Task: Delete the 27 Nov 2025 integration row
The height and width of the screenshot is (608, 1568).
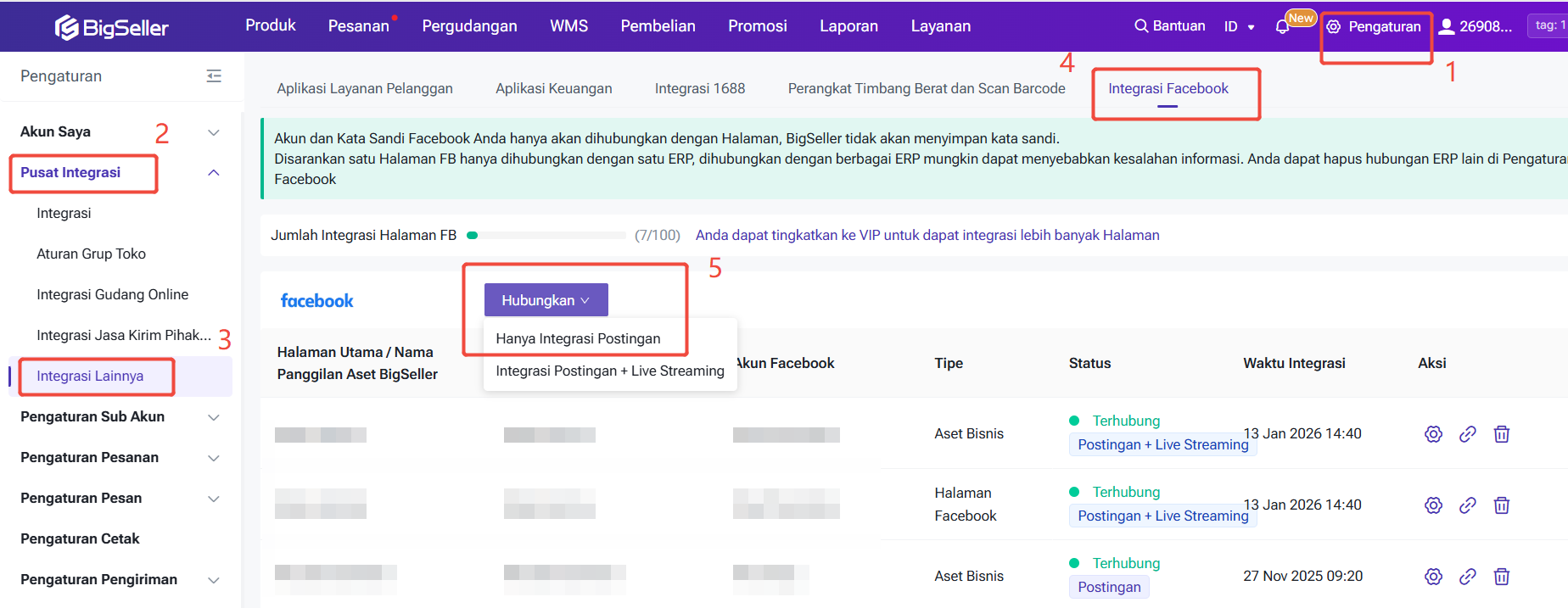Action: coord(1501,577)
